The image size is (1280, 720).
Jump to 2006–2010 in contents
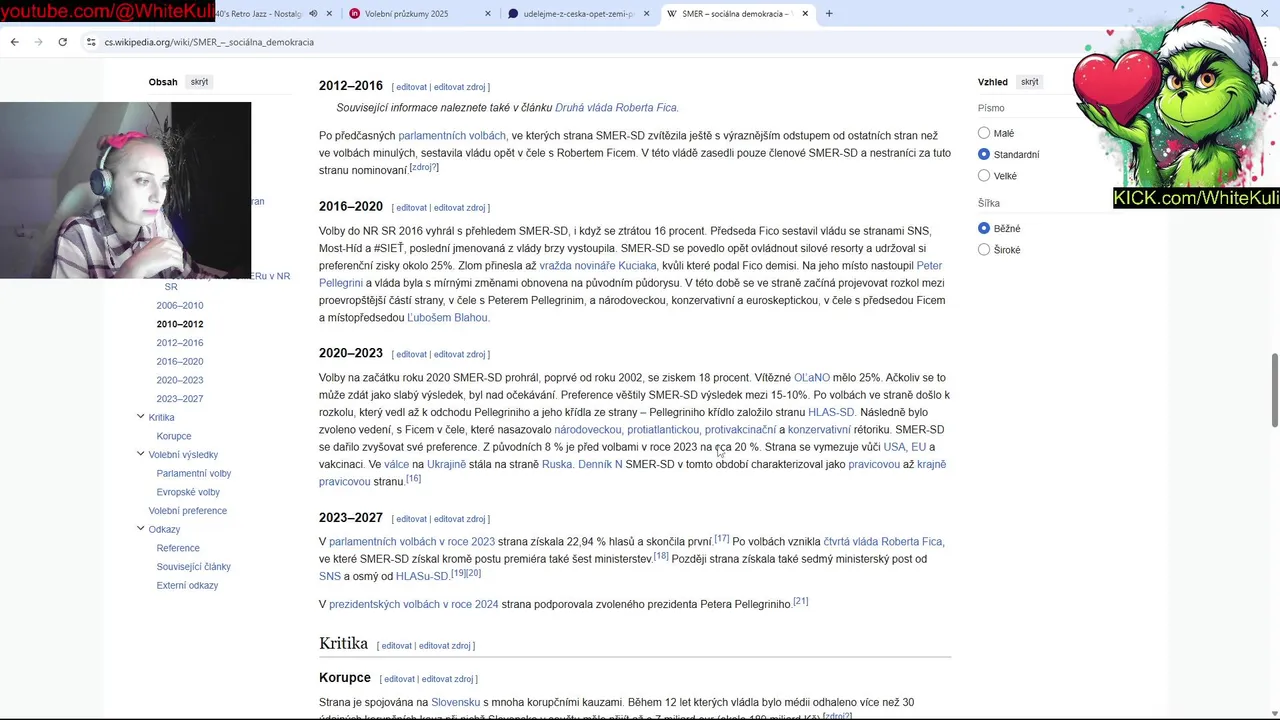pos(180,306)
